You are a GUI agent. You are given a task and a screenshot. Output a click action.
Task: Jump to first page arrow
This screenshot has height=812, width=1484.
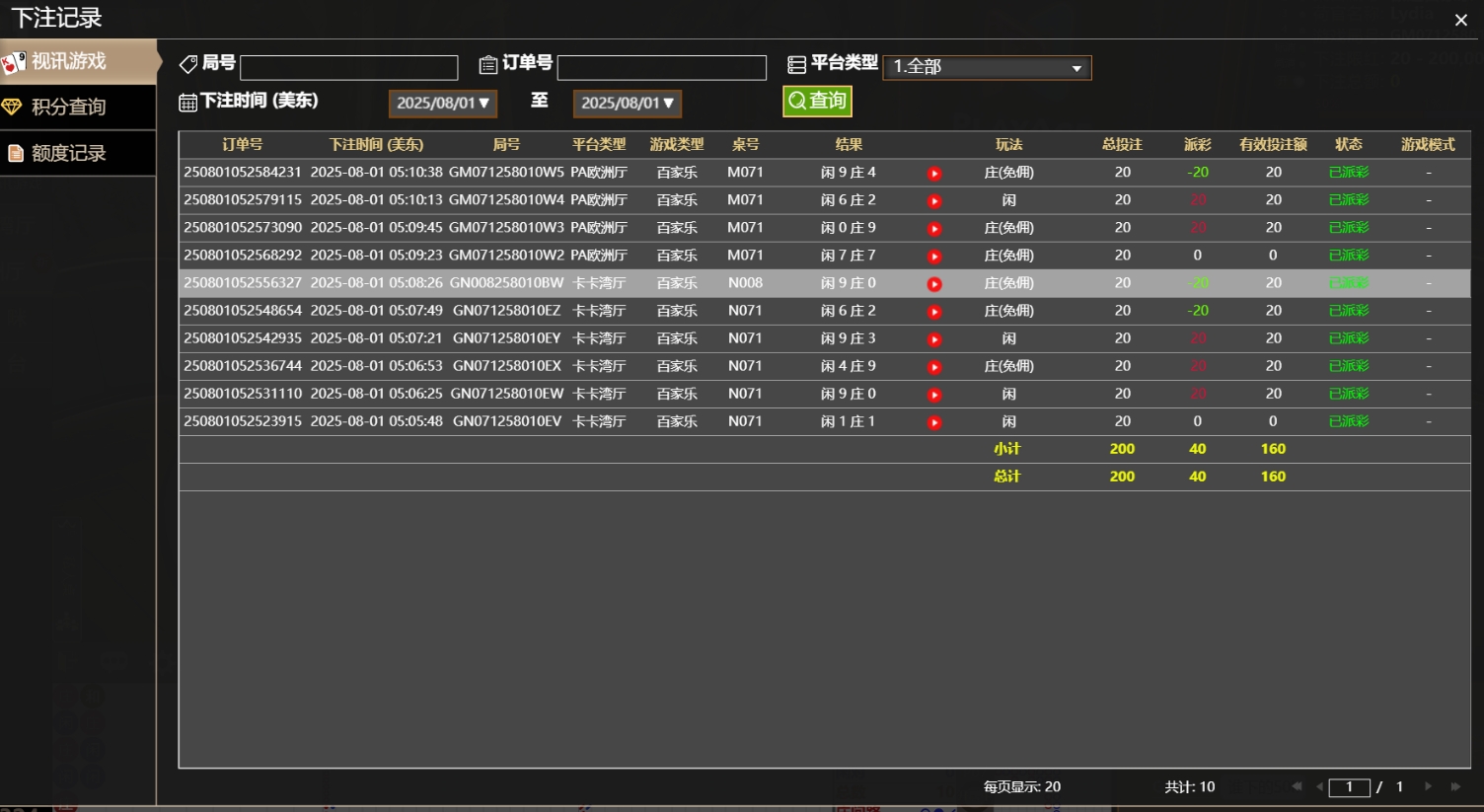pos(1297,786)
